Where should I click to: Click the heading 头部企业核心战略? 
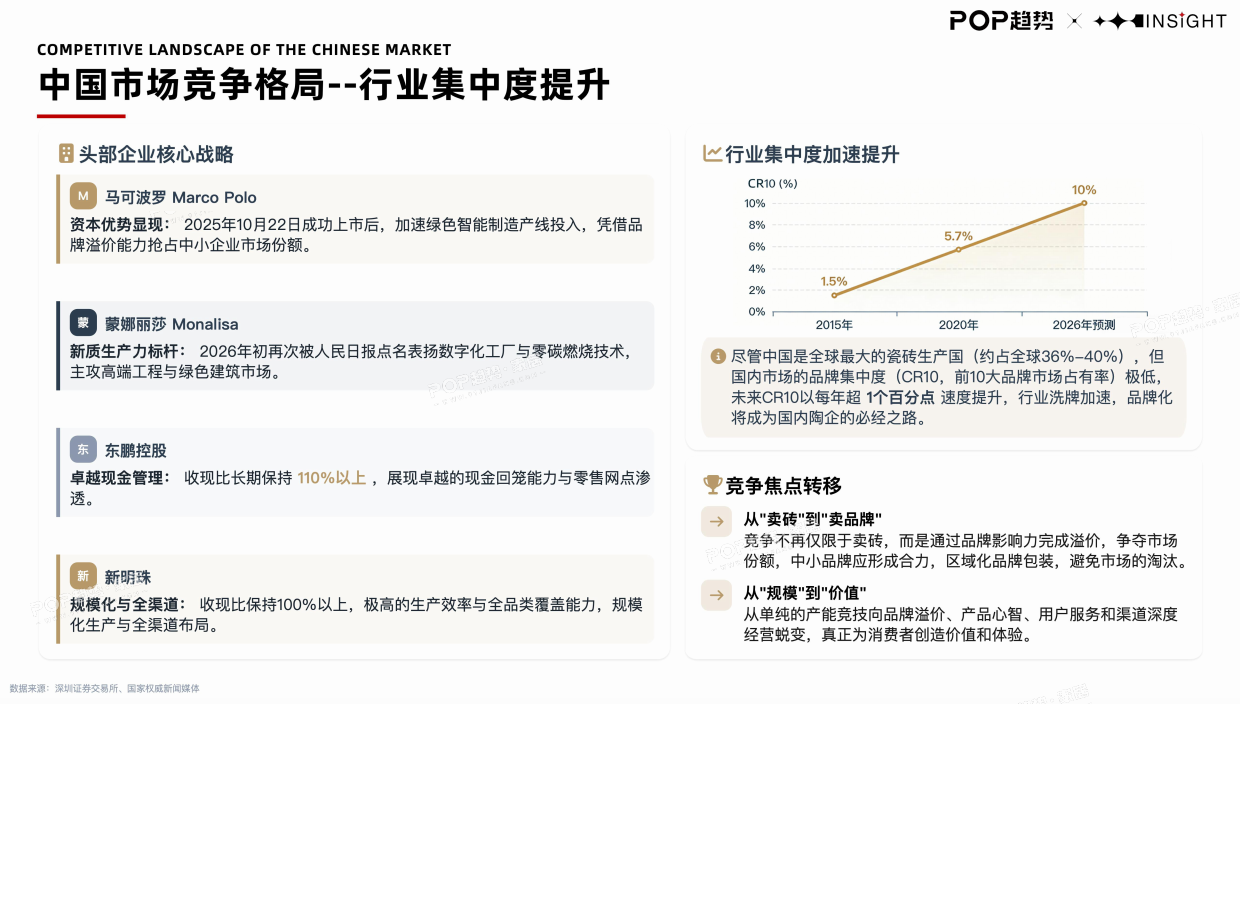coord(156,154)
